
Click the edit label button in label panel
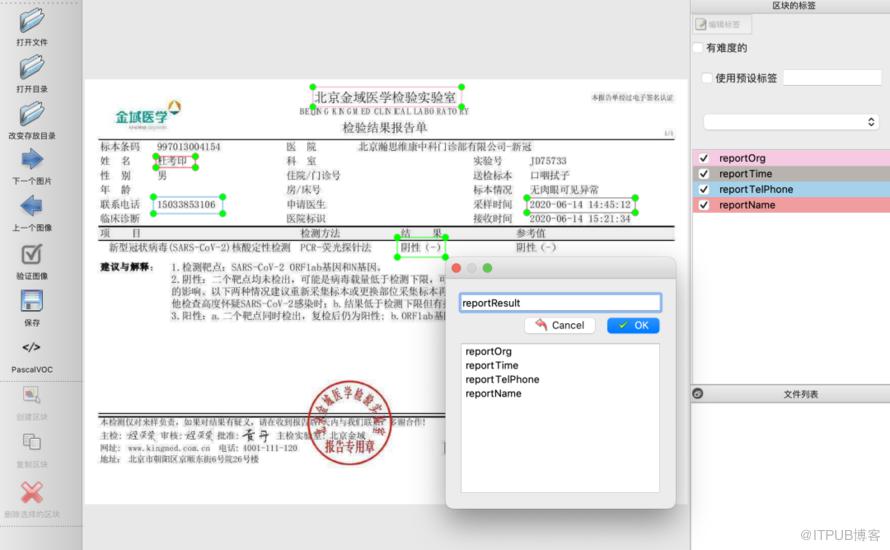click(x=722, y=24)
